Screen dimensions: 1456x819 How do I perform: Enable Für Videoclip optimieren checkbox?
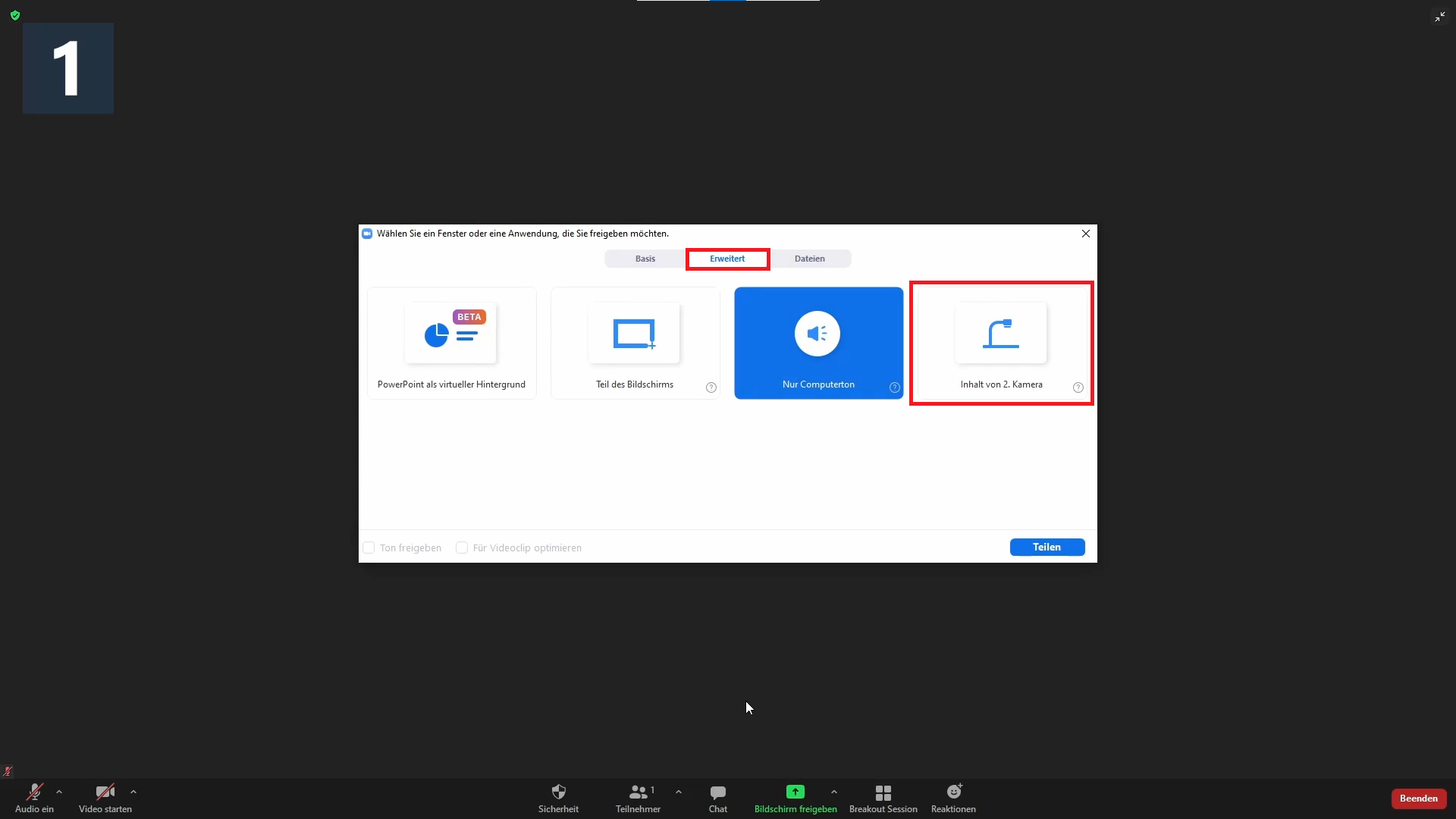[462, 548]
